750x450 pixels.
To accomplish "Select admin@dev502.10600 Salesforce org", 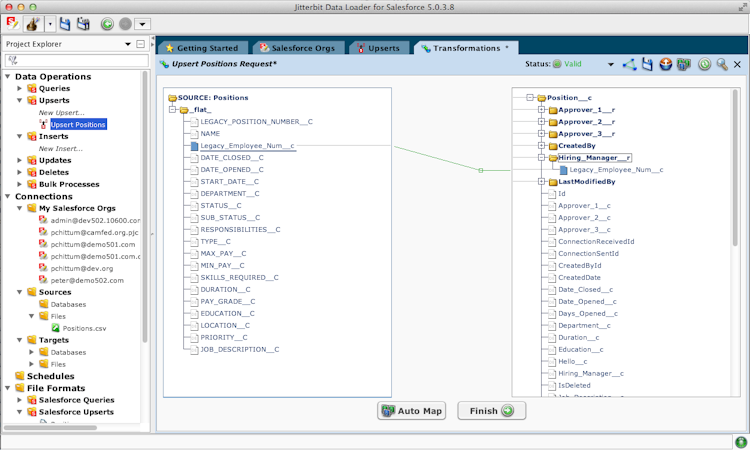I will tap(95, 220).
